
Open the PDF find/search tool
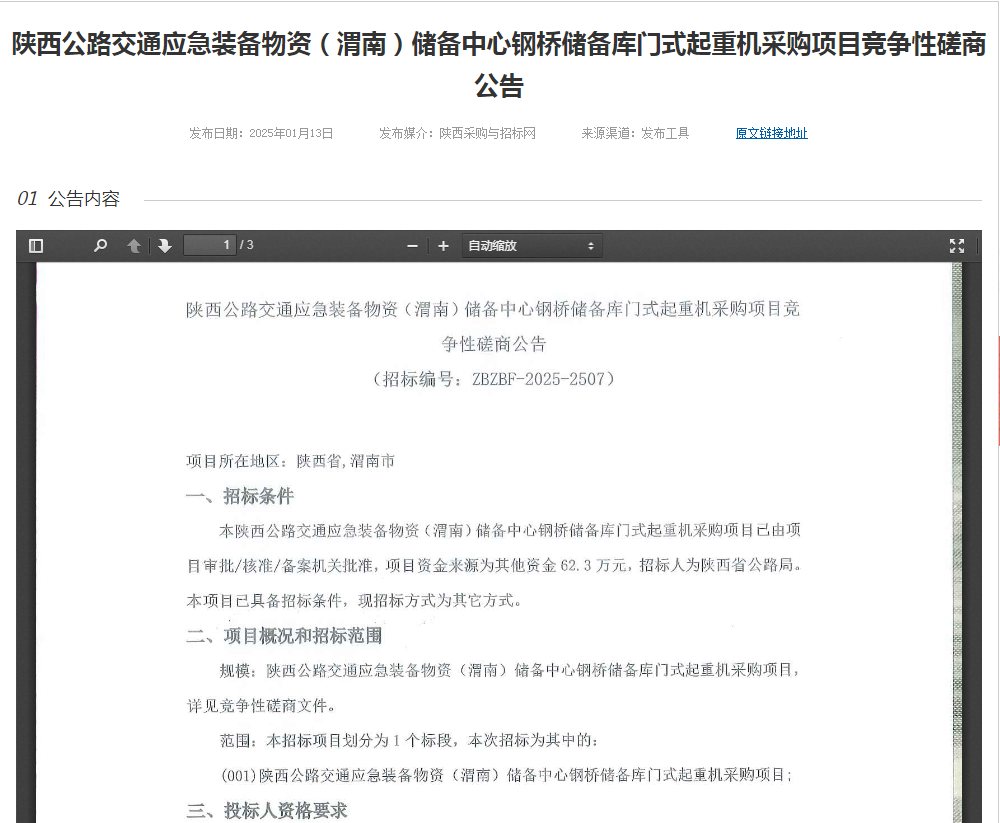(x=100, y=246)
